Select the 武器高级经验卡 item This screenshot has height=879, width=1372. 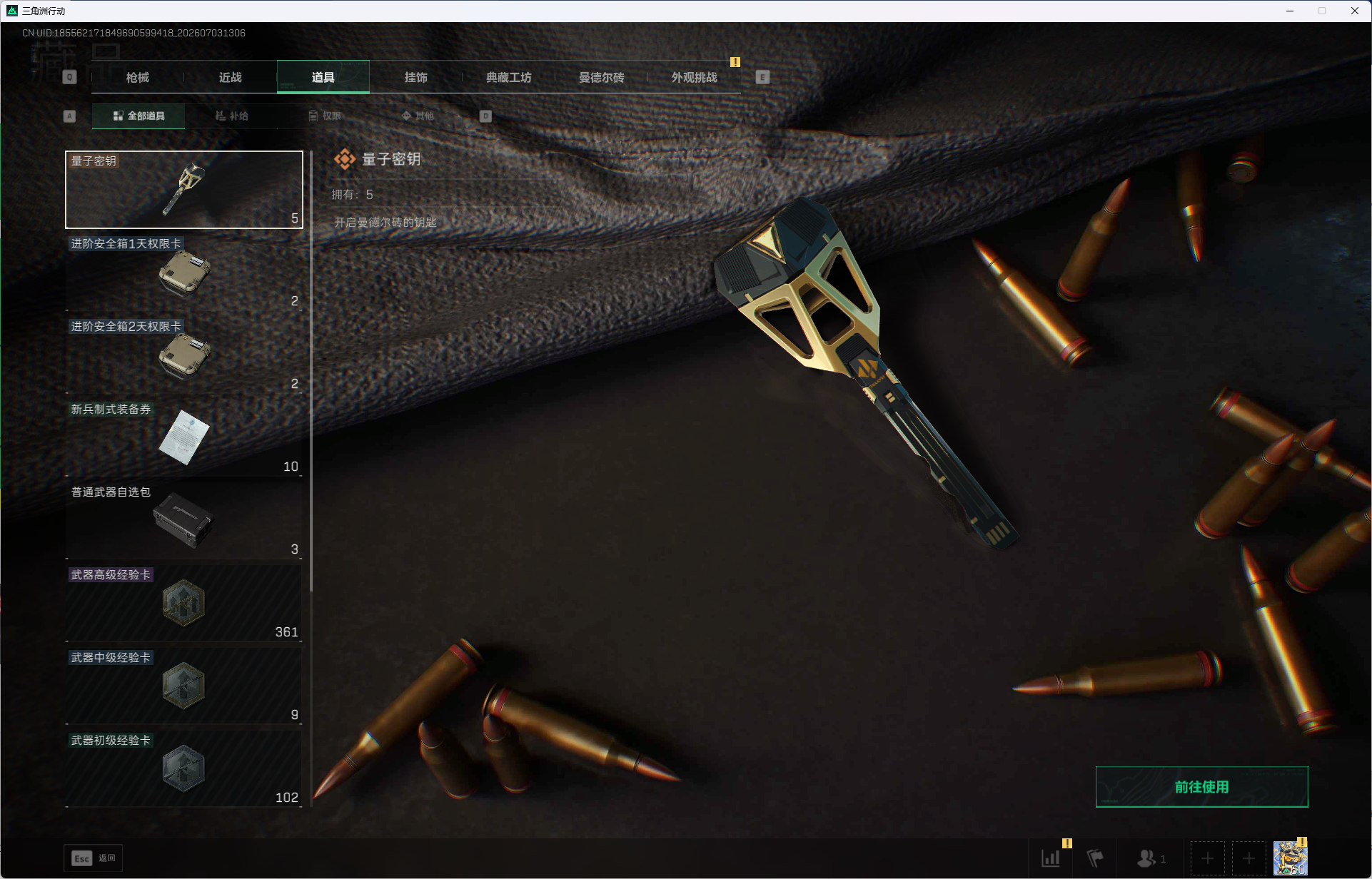tap(184, 604)
